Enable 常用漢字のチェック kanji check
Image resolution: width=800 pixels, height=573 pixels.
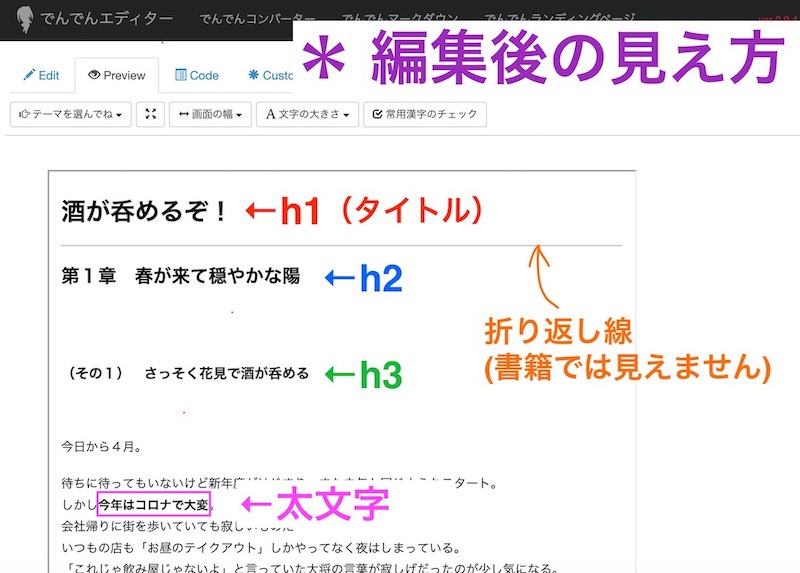pos(425,115)
